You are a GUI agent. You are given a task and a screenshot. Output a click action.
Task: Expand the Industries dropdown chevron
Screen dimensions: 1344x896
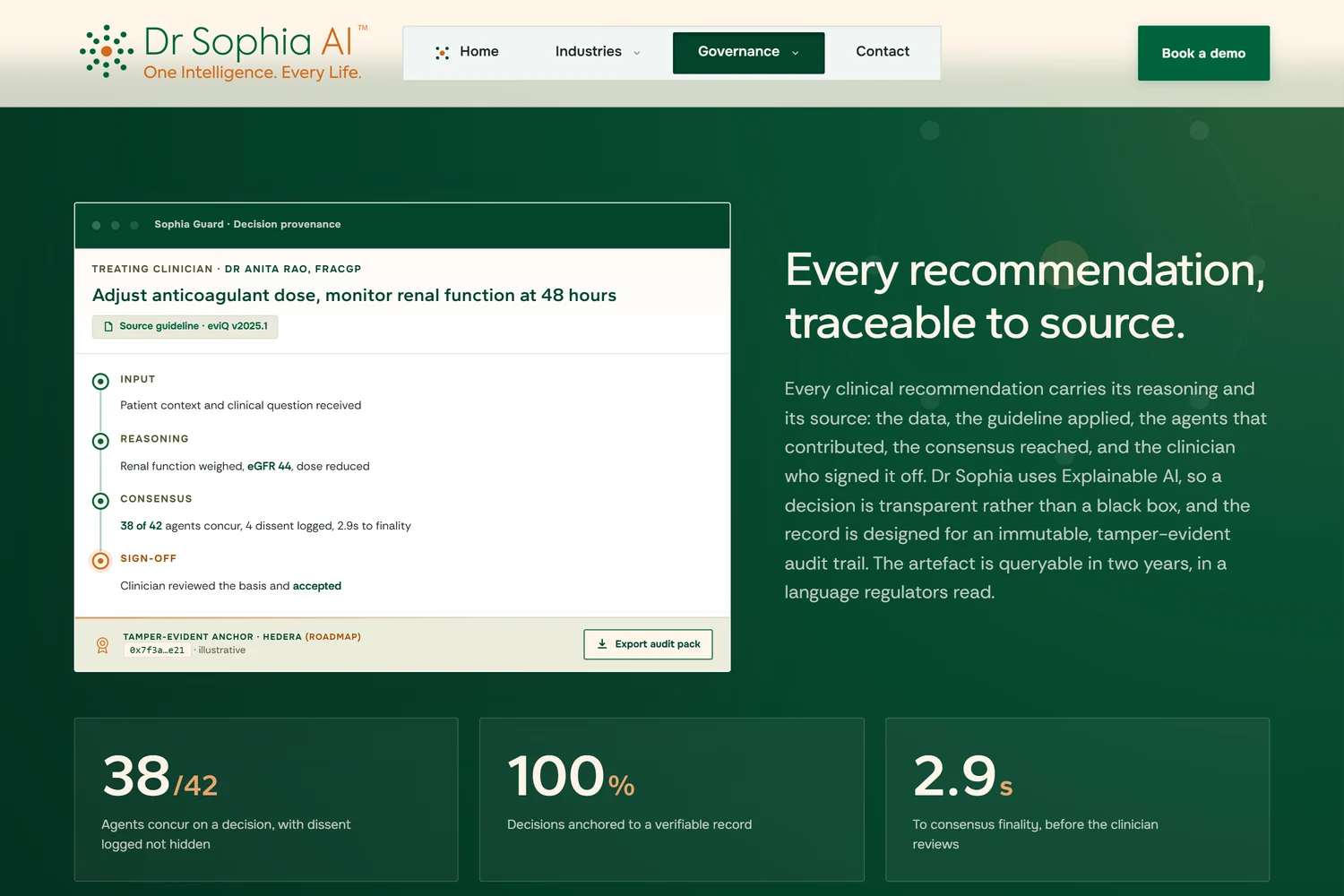tap(637, 53)
